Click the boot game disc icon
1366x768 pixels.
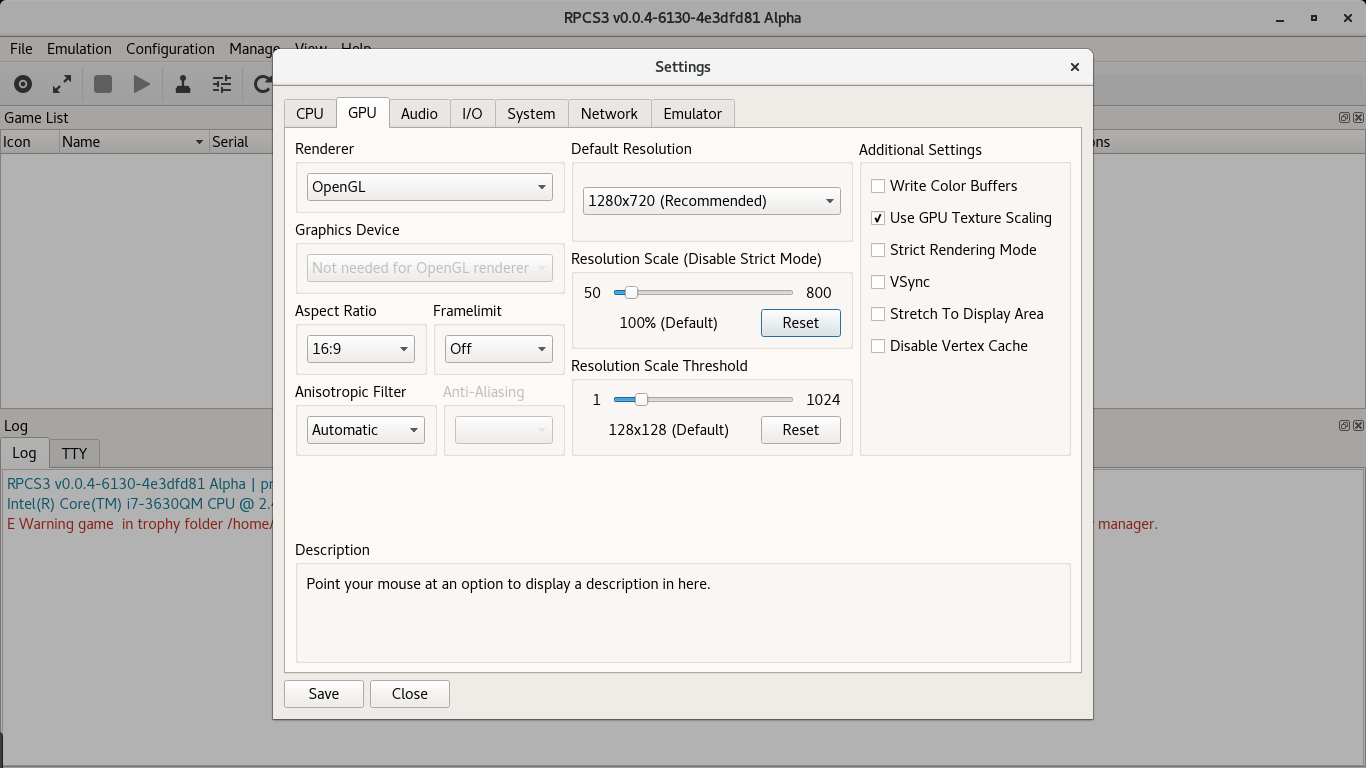[x=23, y=85]
